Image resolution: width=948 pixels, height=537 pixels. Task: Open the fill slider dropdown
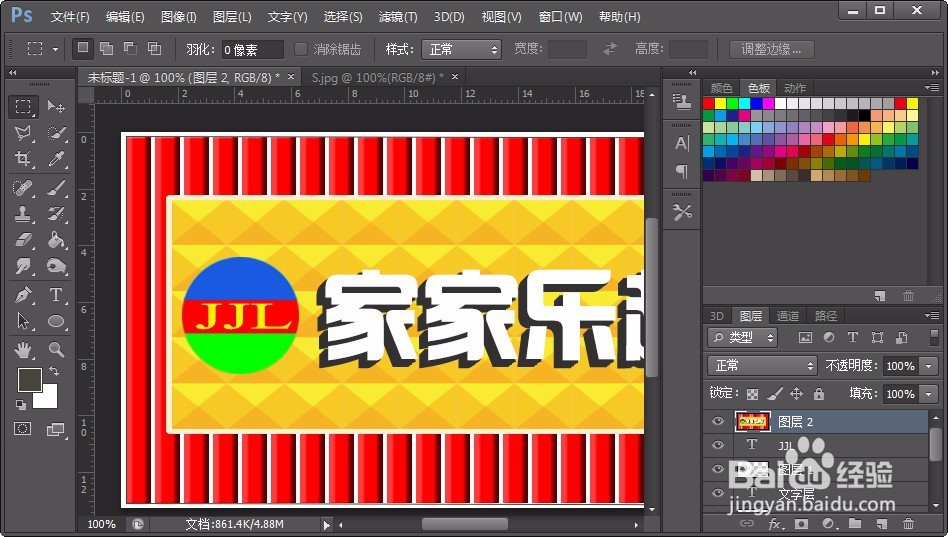pyautogui.click(x=929, y=394)
